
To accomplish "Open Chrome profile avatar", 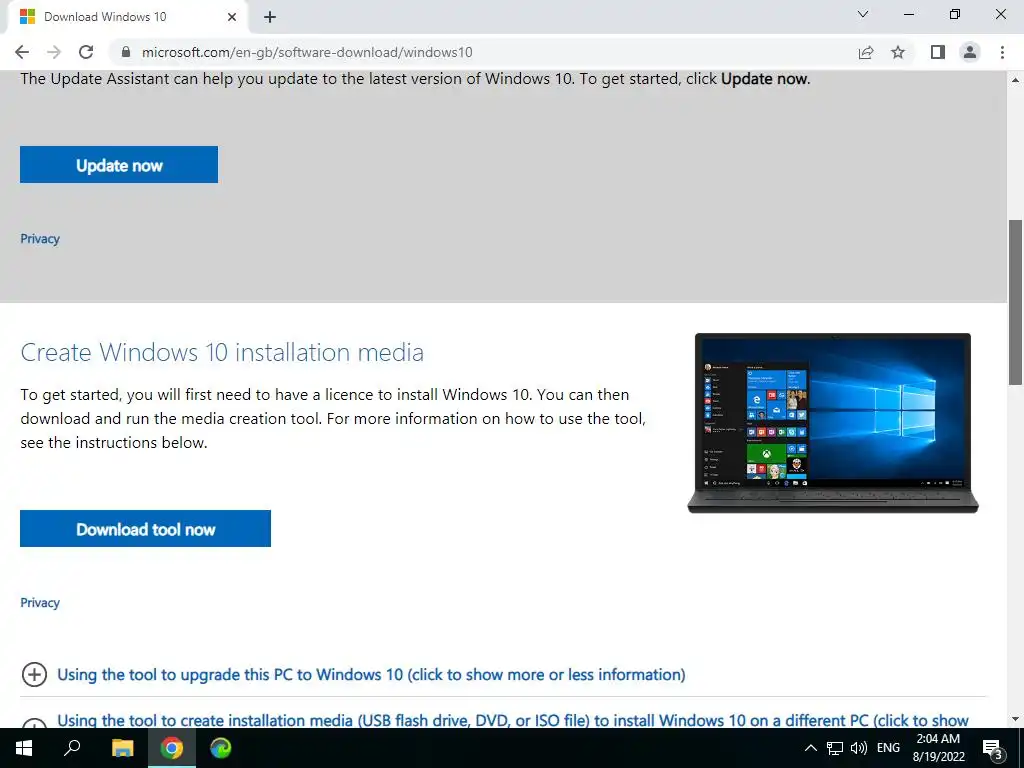I will 970,52.
